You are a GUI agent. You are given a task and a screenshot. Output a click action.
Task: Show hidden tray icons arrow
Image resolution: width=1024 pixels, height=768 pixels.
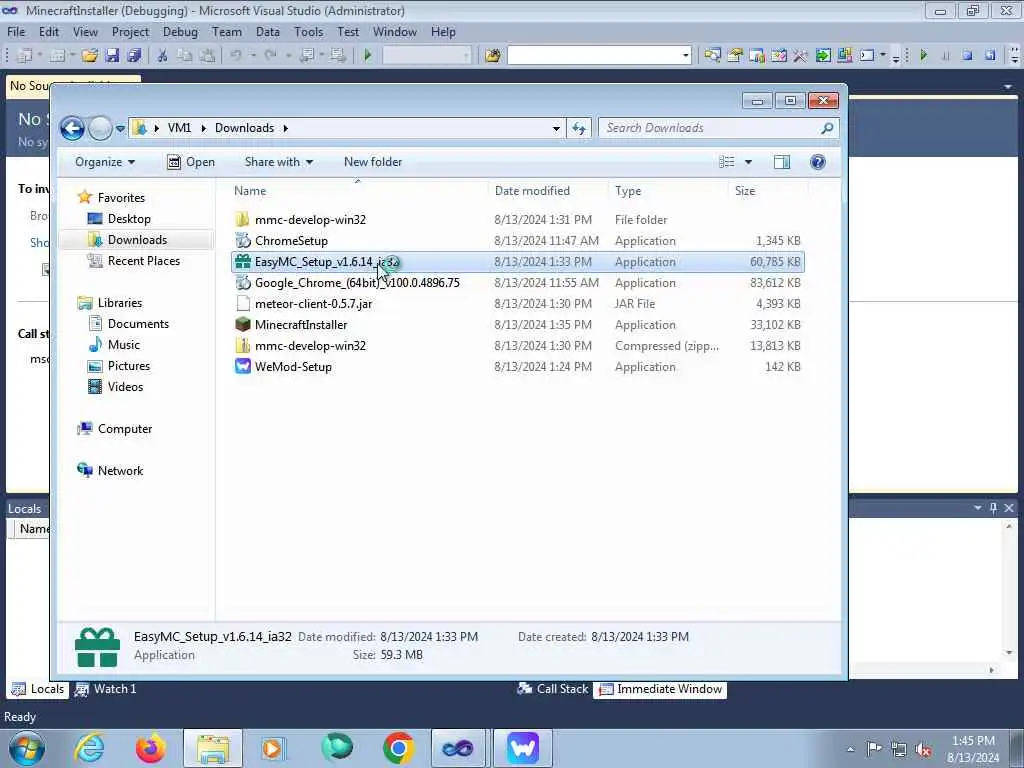pyautogui.click(x=850, y=749)
